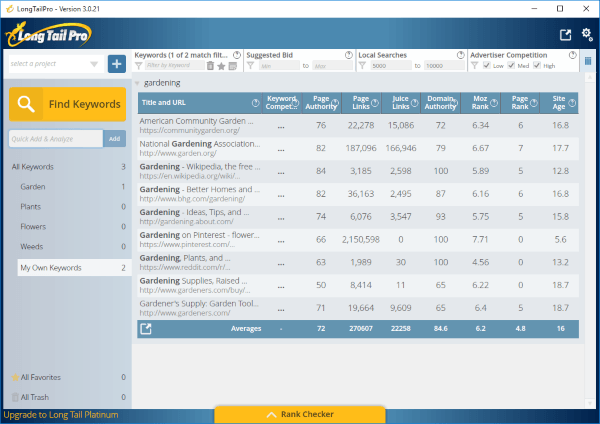Click the Moz Rank info icon
Viewport: 600px width, 424px height.
pos(494,103)
